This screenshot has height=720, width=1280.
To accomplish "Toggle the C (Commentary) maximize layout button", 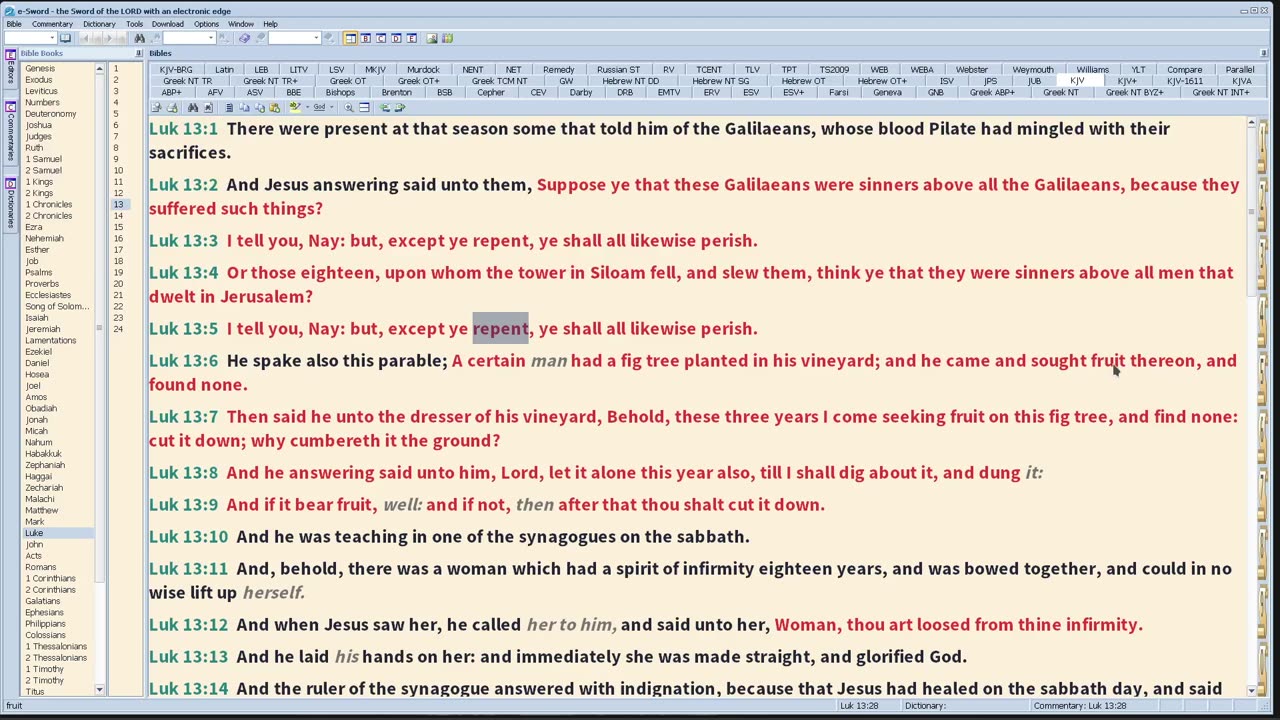I will 381,38.
